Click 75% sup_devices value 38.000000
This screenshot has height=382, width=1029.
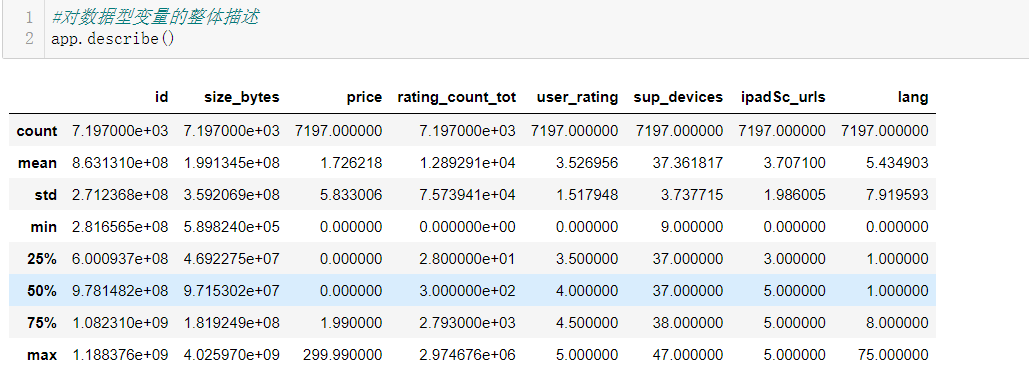(x=688, y=324)
